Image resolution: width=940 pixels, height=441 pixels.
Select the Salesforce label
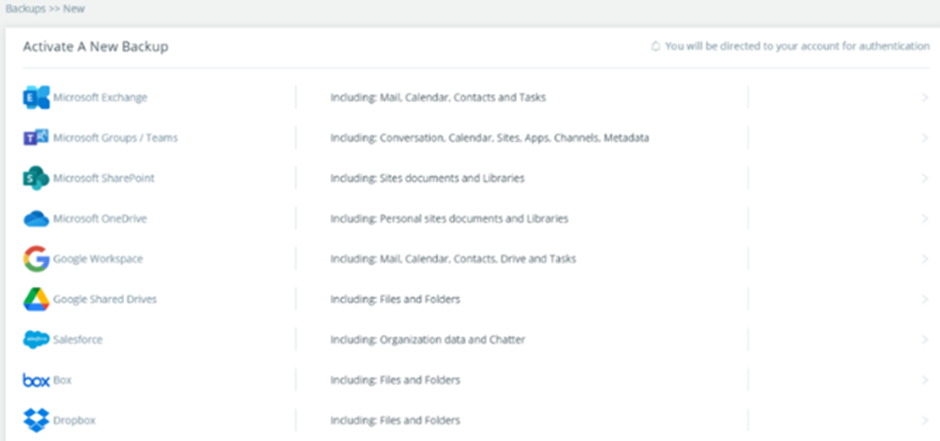pyautogui.click(x=78, y=340)
